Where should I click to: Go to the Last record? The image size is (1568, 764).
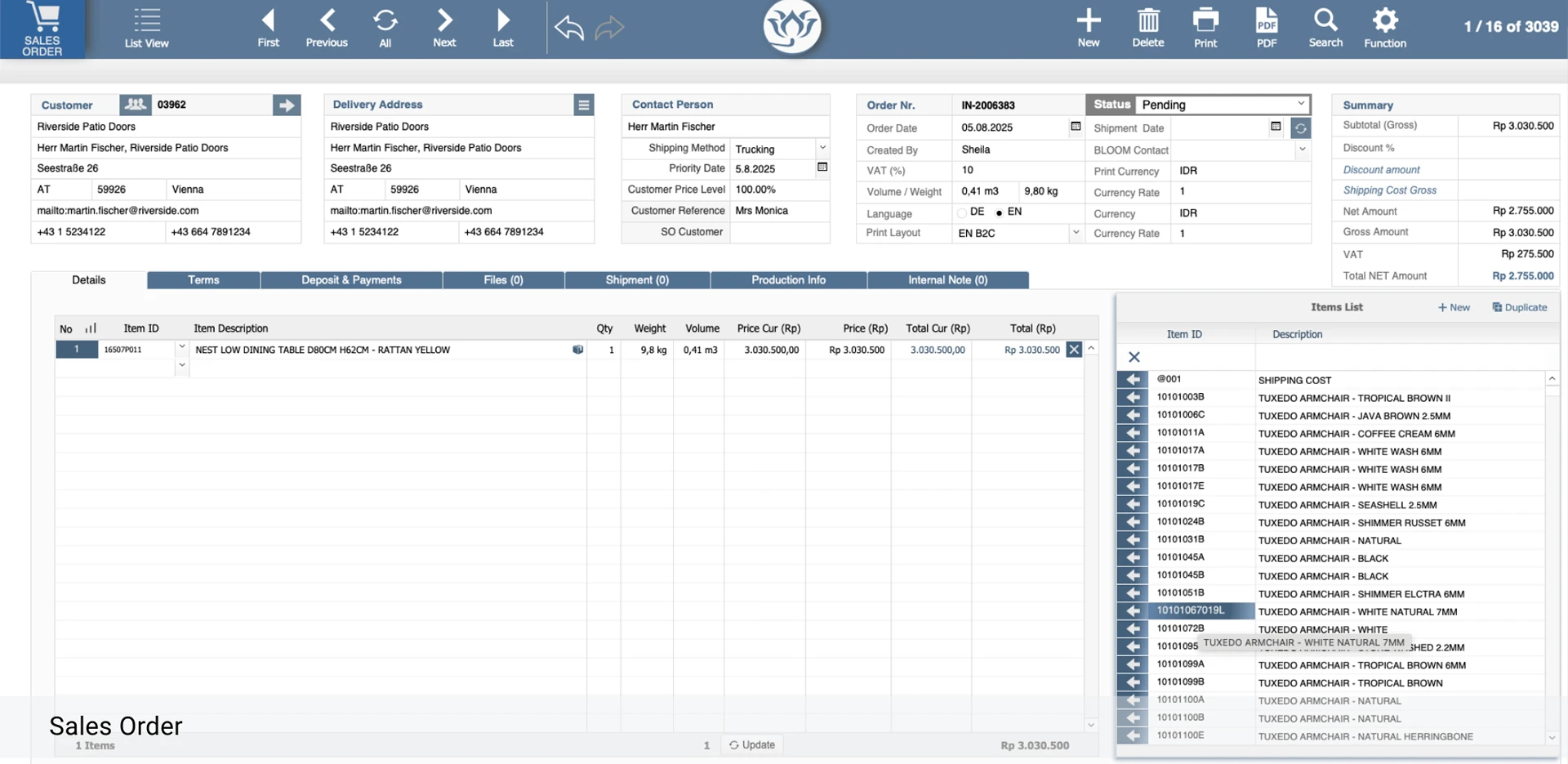pyautogui.click(x=503, y=29)
